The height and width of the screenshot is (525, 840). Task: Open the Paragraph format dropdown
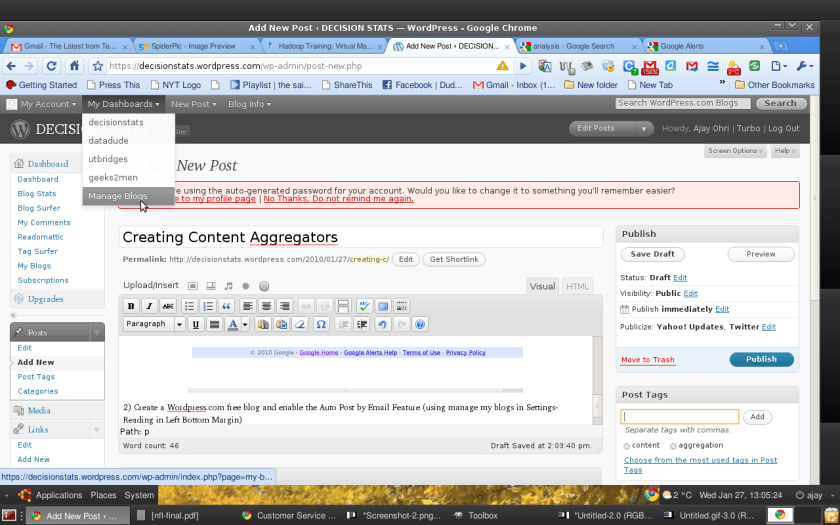coord(154,324)
